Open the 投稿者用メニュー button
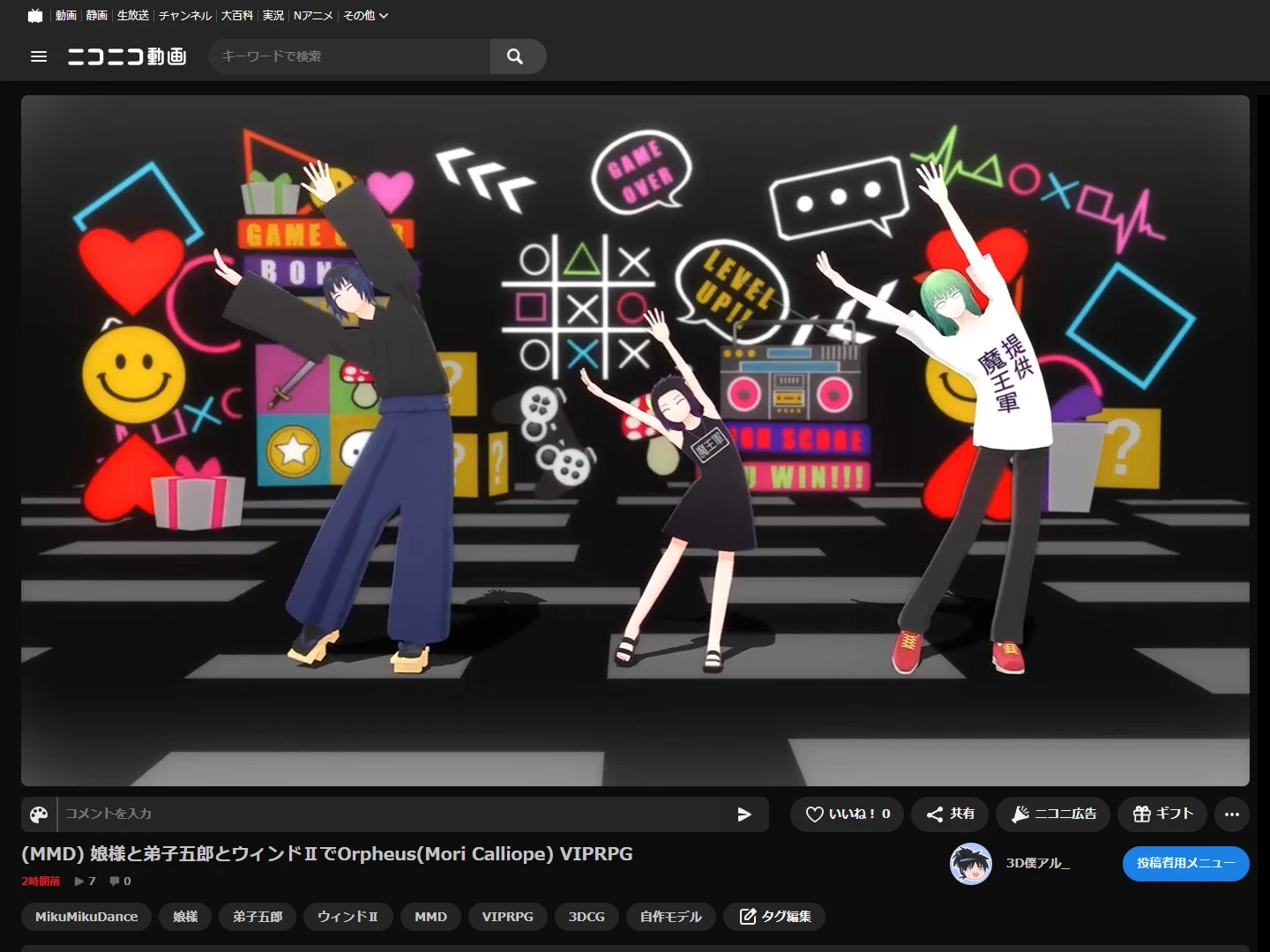Viewport: 1270px width, 952px height. tap(1185, 864)
